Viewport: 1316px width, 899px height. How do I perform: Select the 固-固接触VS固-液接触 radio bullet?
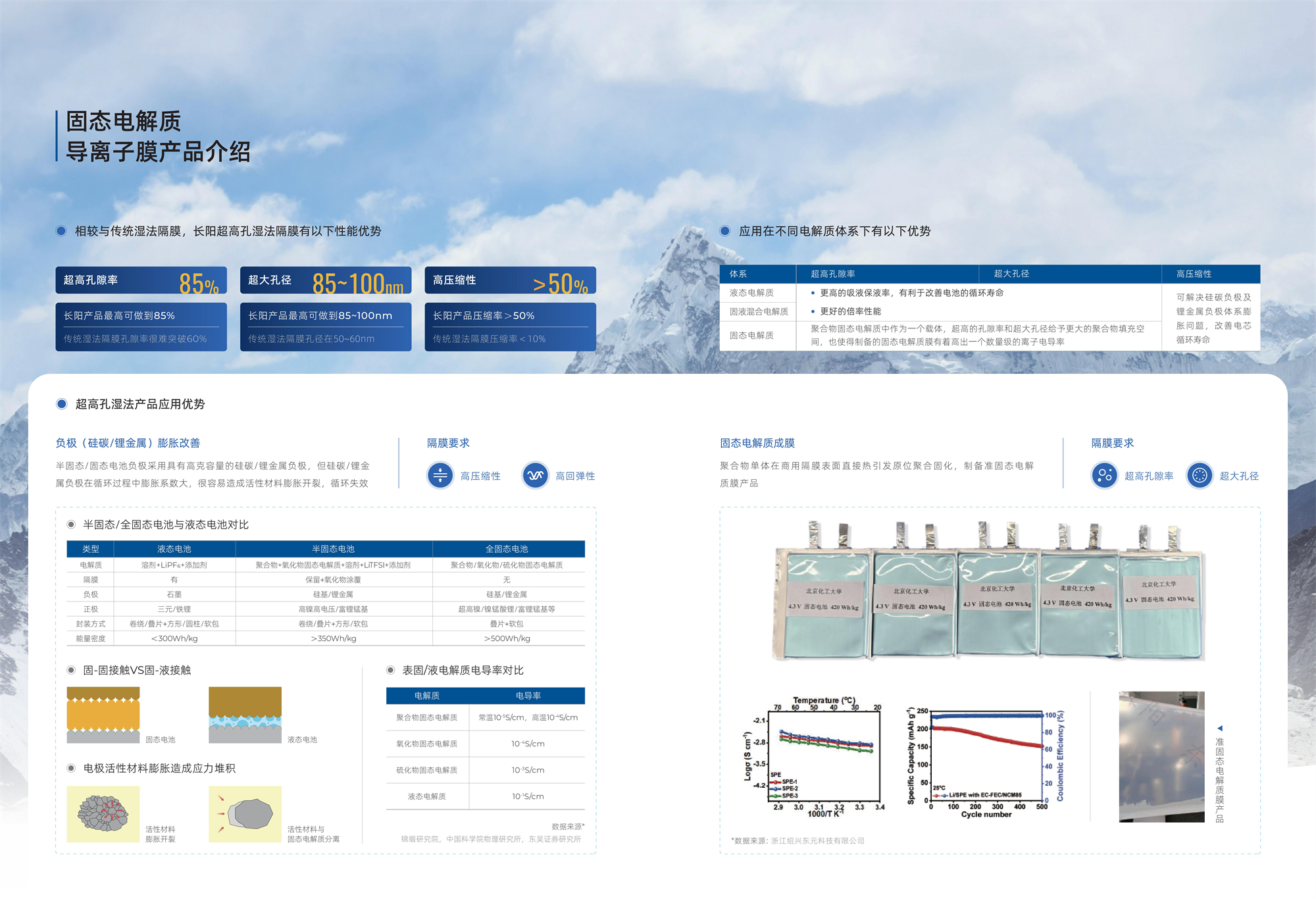click(71, 670)
